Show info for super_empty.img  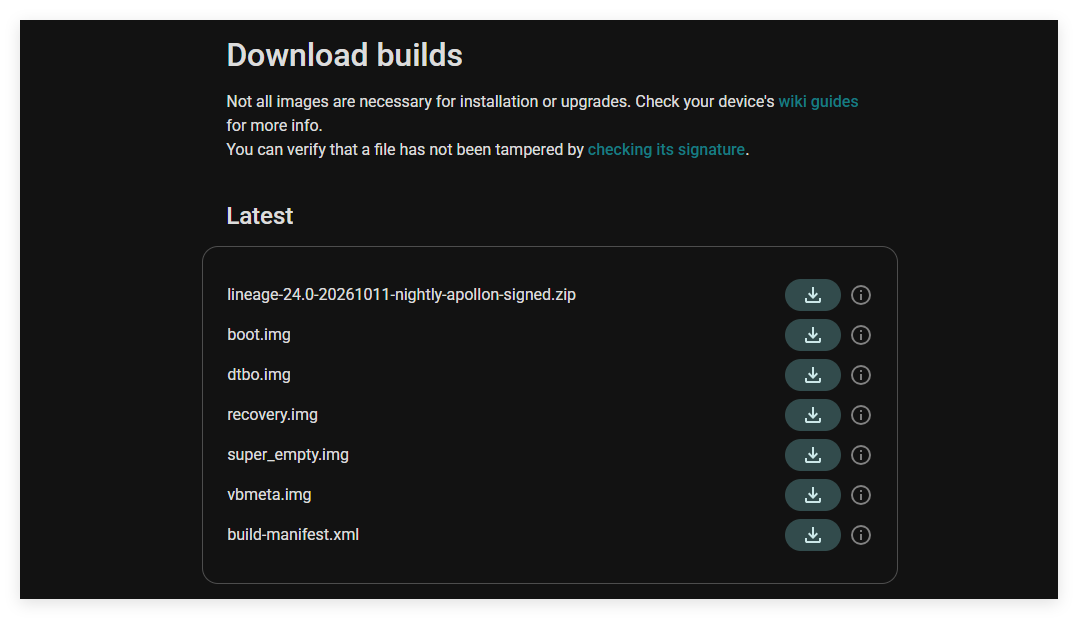[861, 455]
